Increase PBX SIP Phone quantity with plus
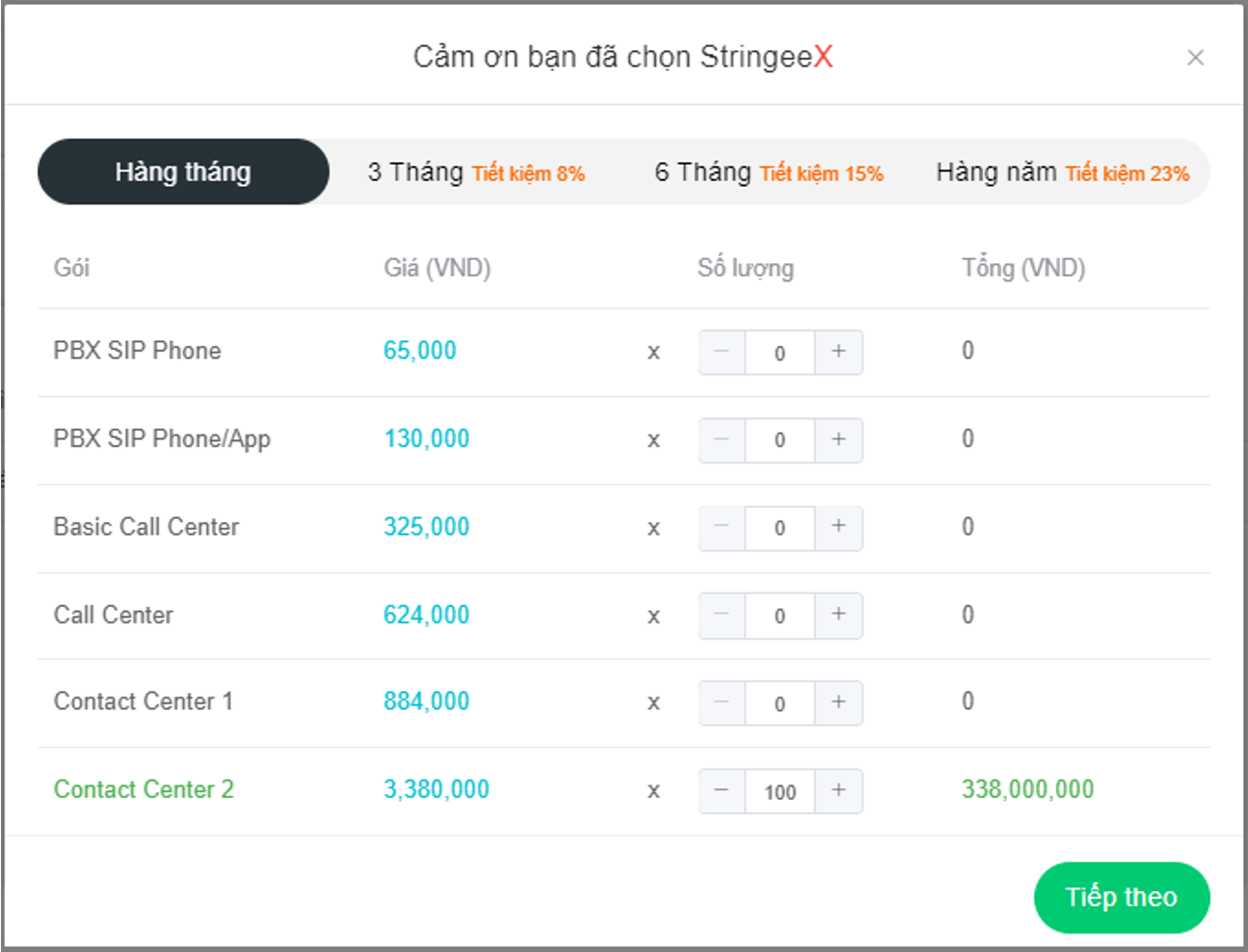Screen dimensions: 1248x952 tap(838, 352)
